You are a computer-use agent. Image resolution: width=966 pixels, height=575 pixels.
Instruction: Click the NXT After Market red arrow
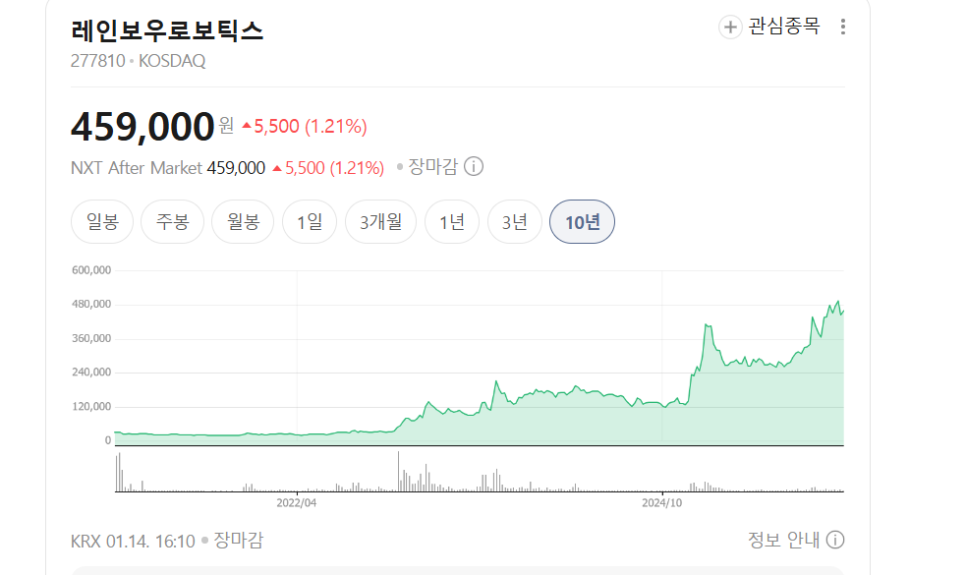coord(277,168)
